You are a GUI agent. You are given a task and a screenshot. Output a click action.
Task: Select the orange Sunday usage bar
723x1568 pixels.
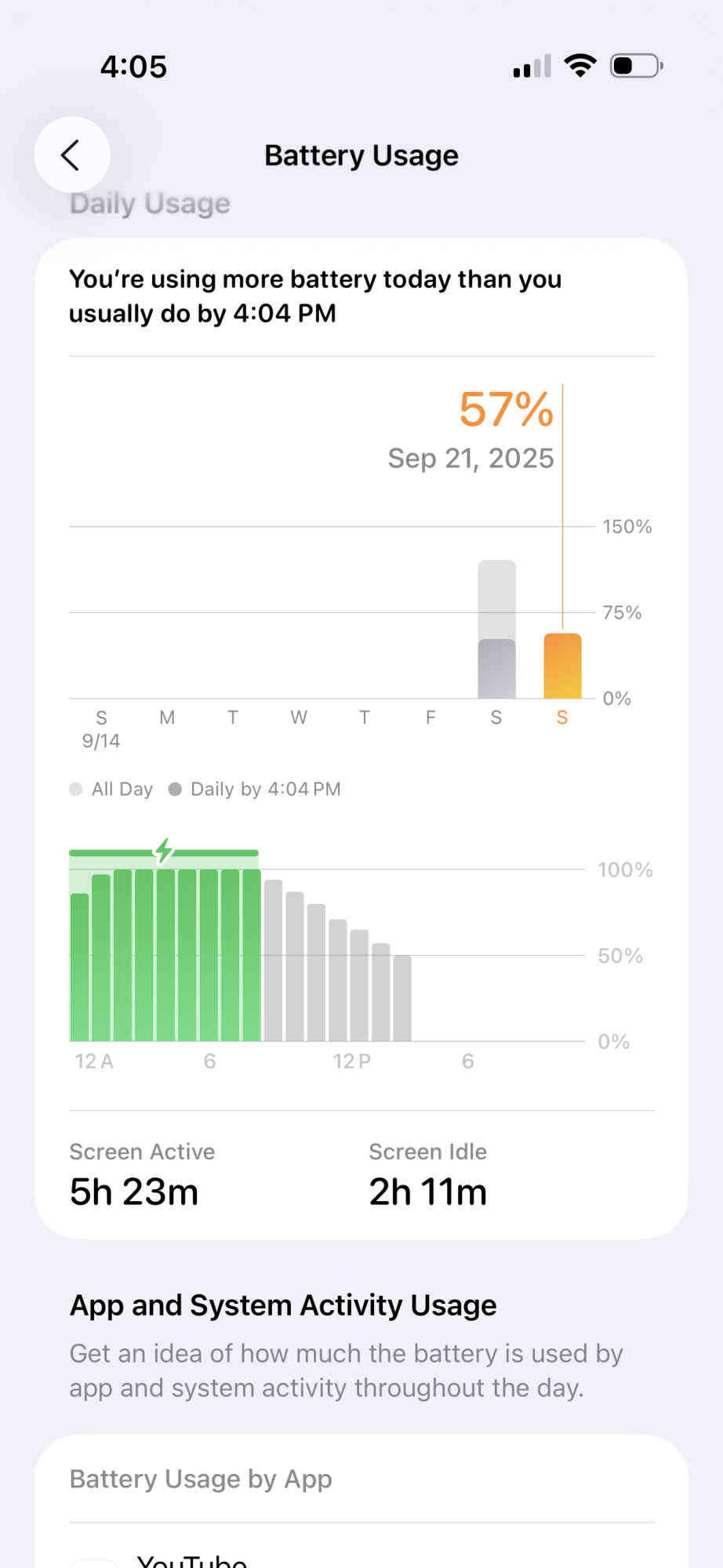coord(562,666)
